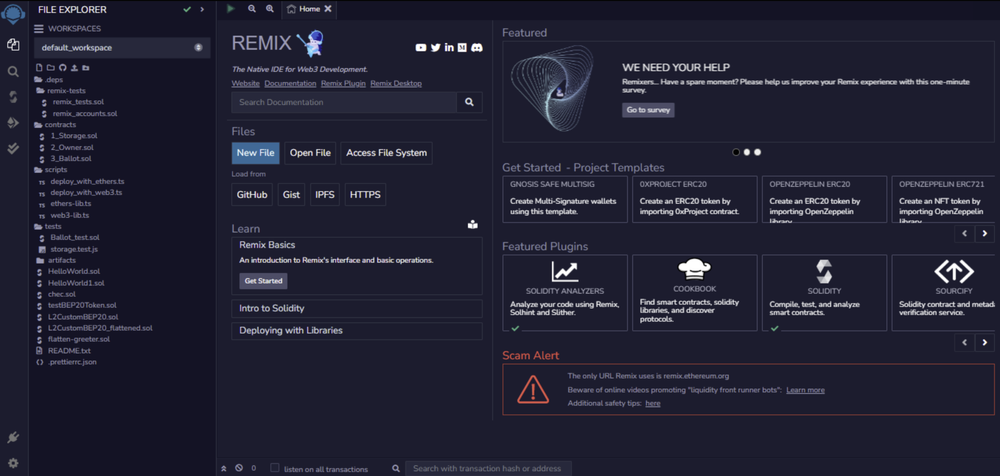Click the upload file icon in explorer
Screen dimensions: 1000x476
(74, 68)
